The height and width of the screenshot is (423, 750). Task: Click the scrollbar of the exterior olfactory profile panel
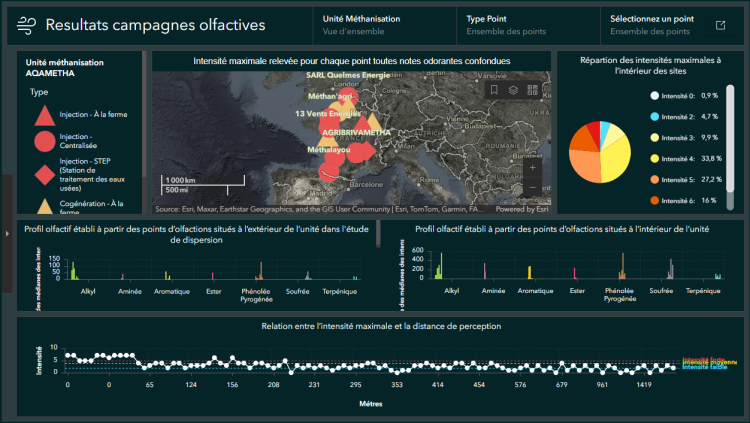(x=378, y=234)
